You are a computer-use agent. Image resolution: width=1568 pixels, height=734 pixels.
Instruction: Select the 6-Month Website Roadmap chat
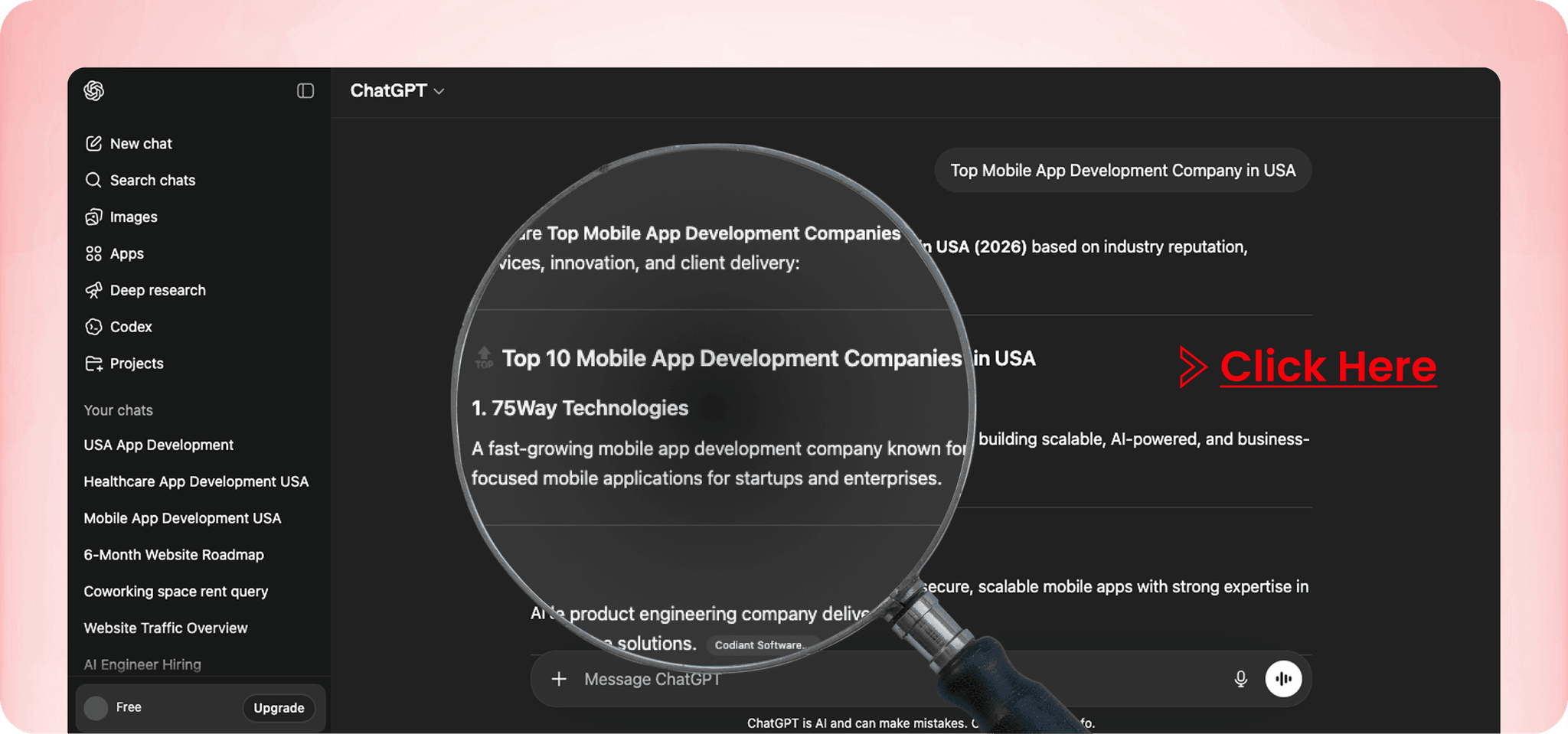pos(174,556)
